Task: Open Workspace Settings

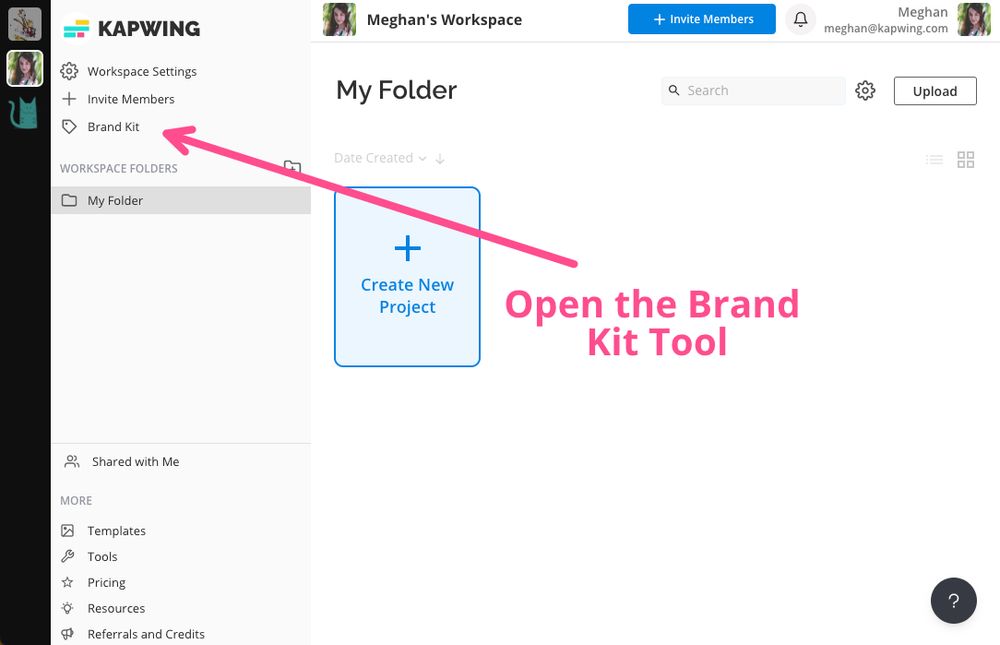Action: (141, 71)
